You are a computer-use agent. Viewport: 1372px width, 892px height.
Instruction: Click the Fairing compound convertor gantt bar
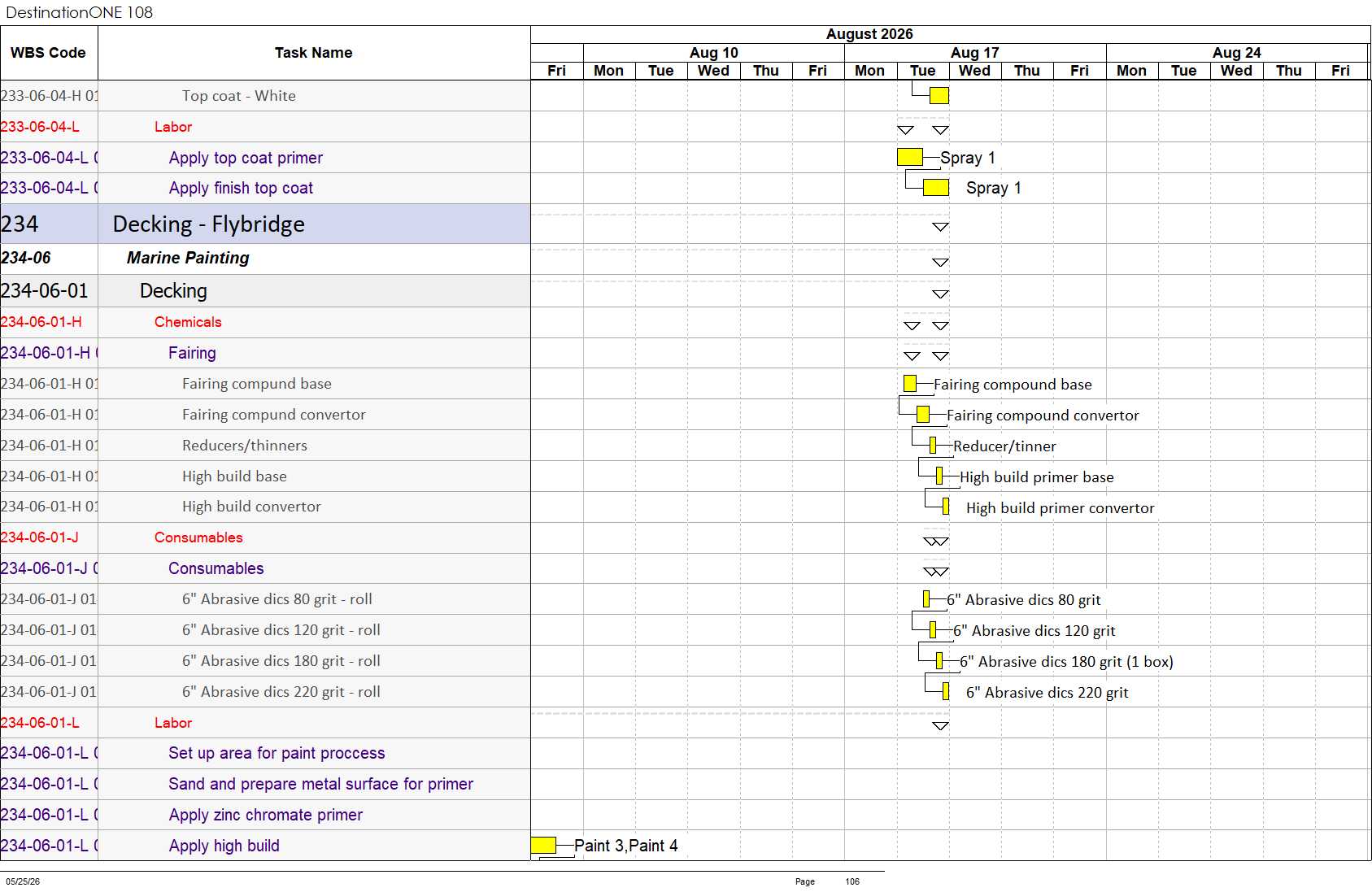pyautogui.click(x=923, y=414)
